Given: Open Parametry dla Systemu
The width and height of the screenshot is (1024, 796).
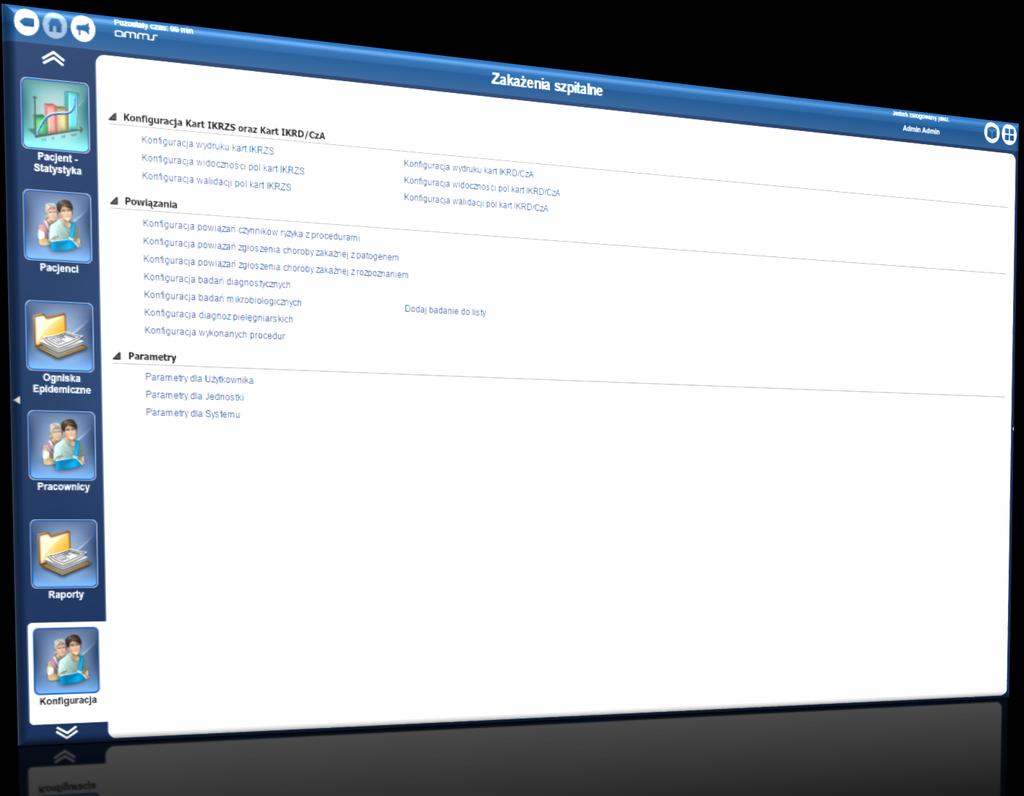Looking at the screenshot, I should 193,413.
